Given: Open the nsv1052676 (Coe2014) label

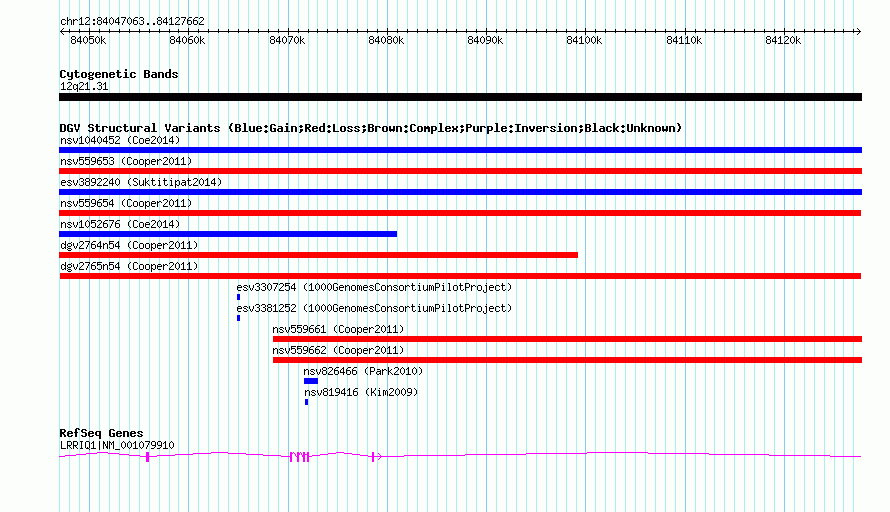Looking at the screenshot, I should tap(120, 224).
